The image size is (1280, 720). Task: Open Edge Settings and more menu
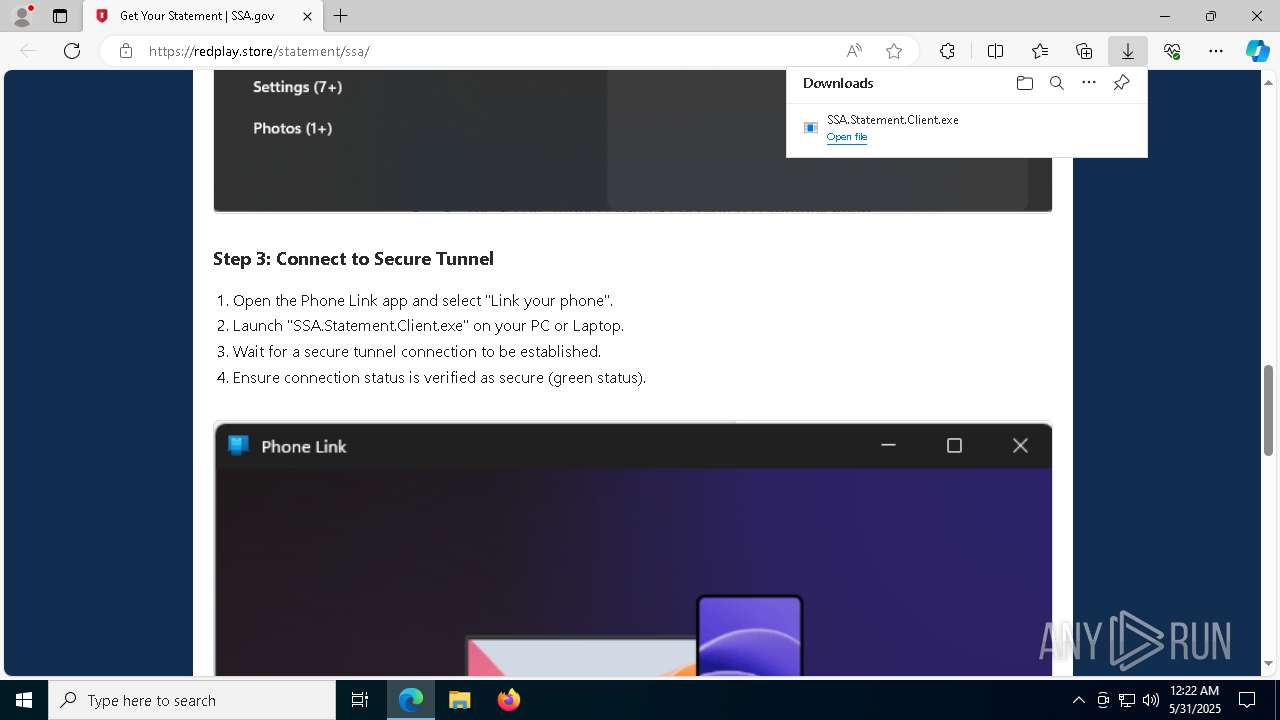click(x=1216, y=51)
